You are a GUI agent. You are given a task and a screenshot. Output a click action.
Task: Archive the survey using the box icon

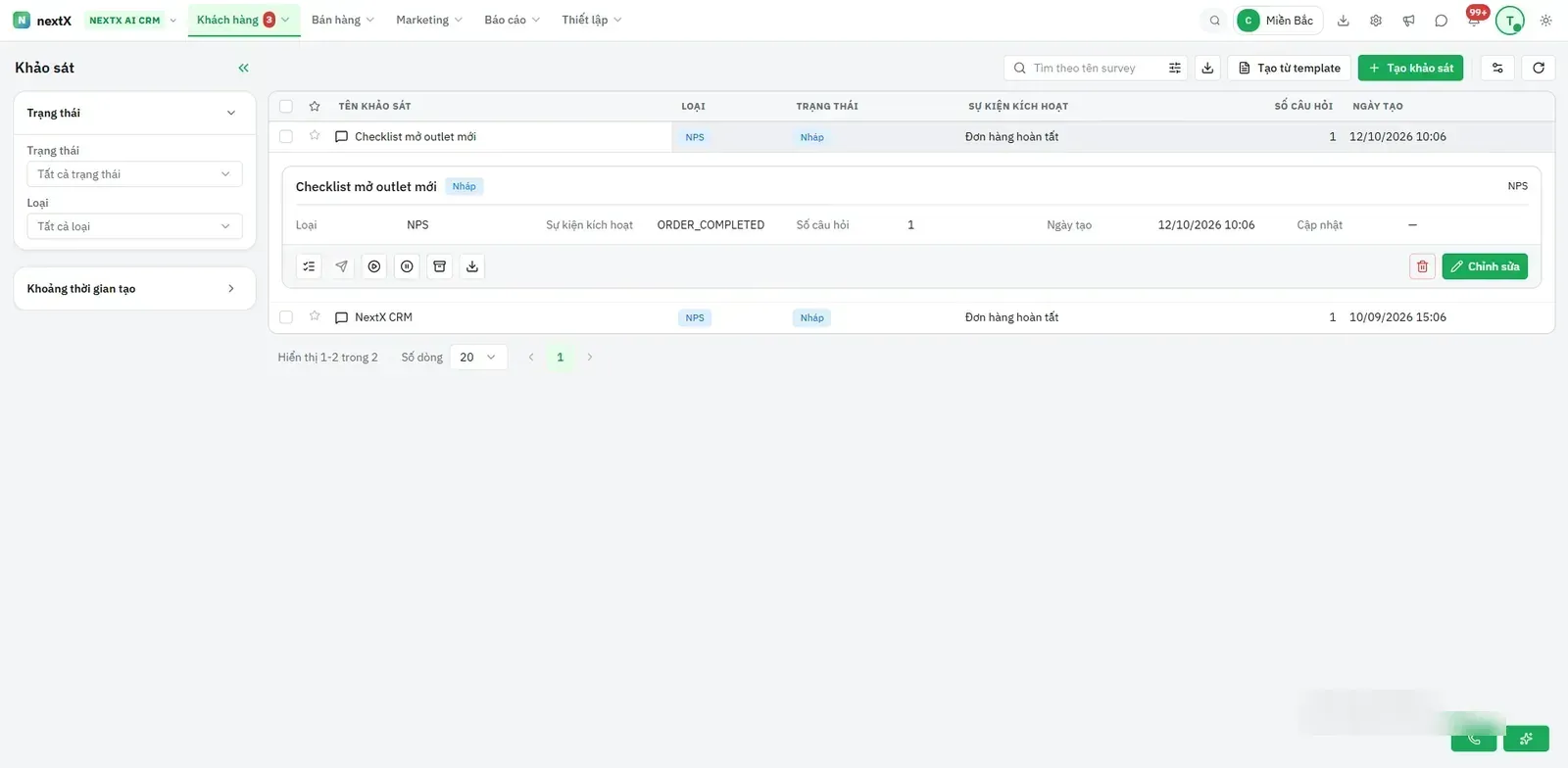pyautogui.click(x=440, y=266)
